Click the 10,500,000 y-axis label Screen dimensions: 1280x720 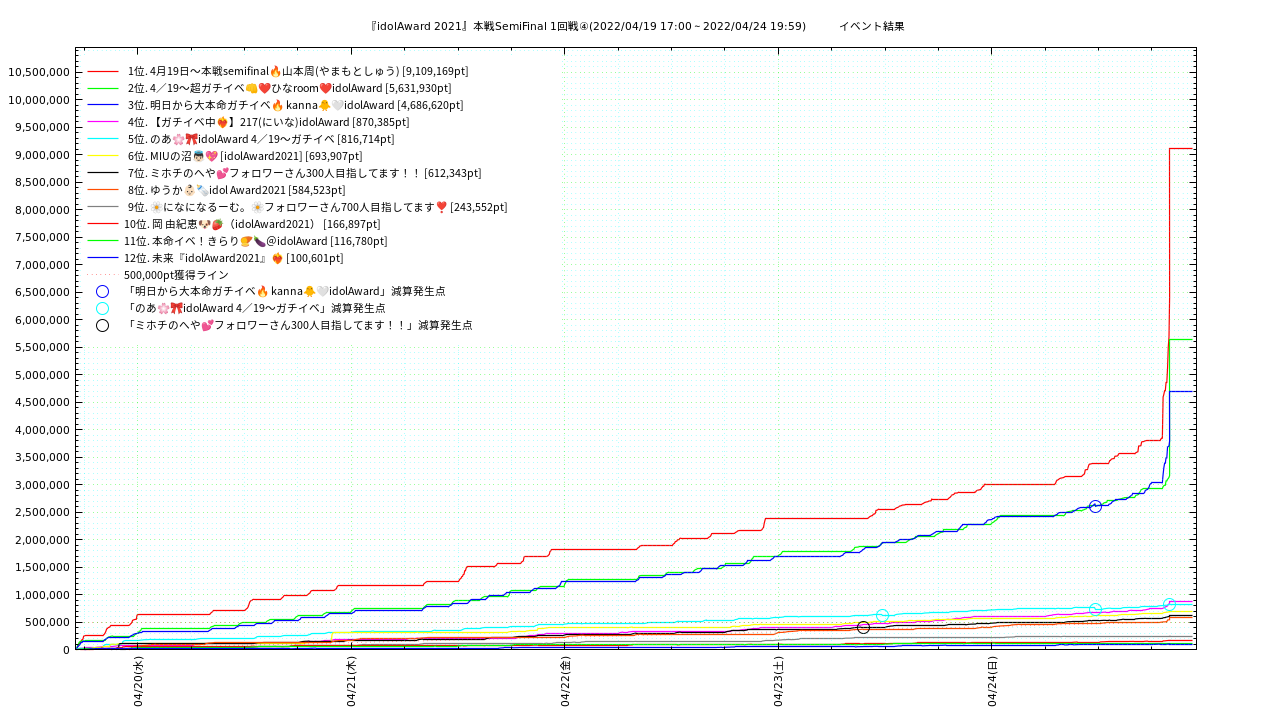tap(38, 72)
